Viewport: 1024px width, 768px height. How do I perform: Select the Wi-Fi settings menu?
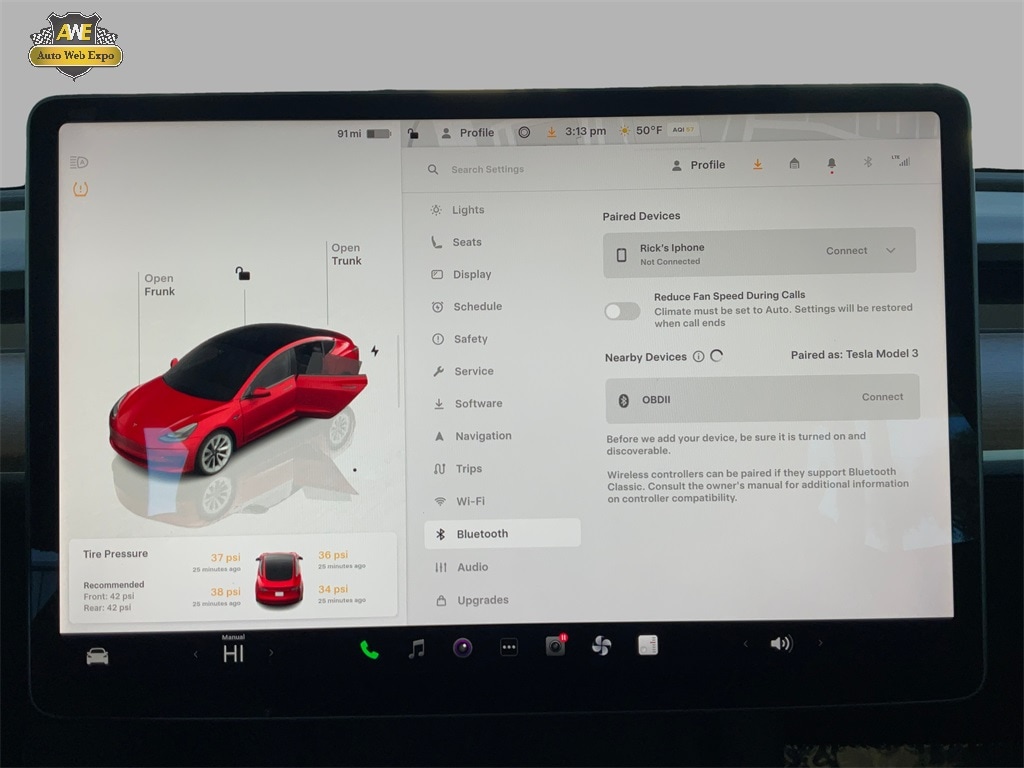[470, 501]
